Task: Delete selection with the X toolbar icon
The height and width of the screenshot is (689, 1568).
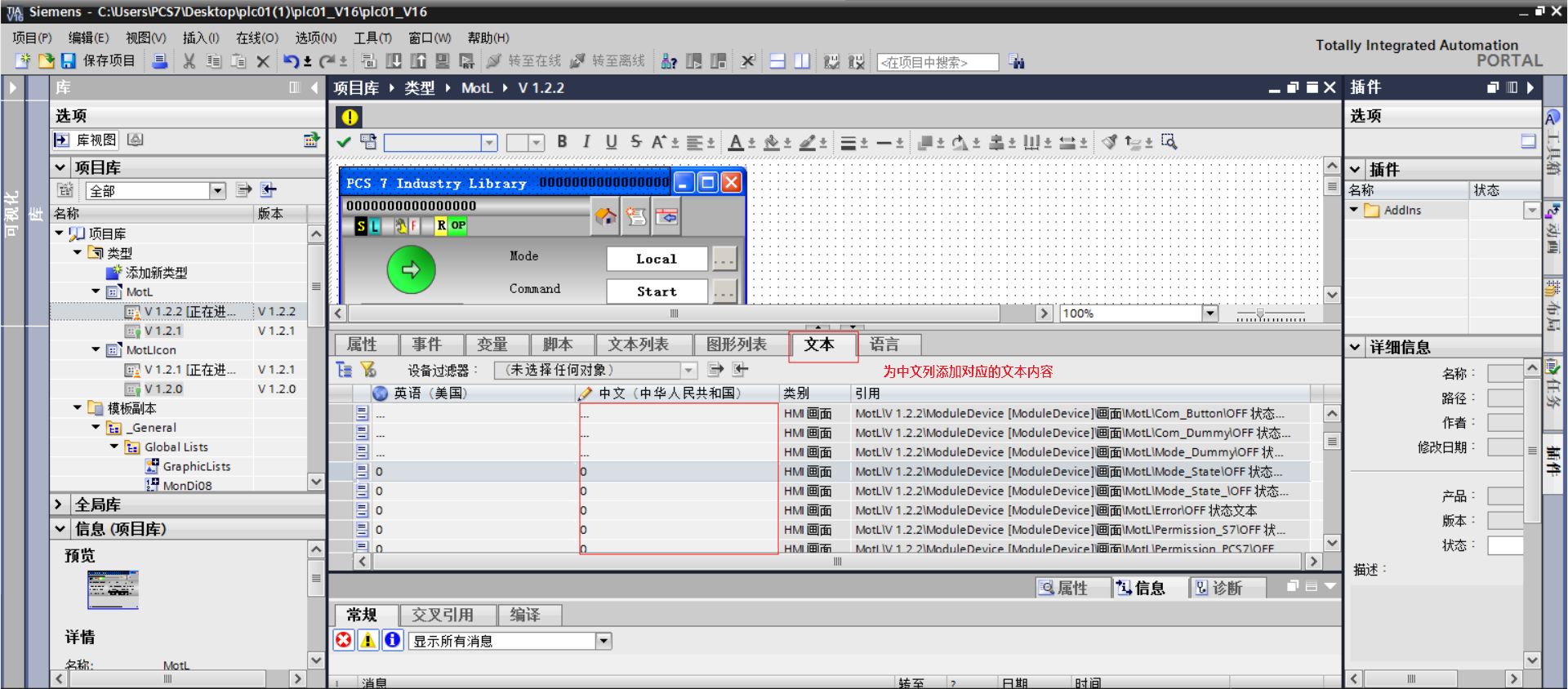Action: click(x=263, y=61)
